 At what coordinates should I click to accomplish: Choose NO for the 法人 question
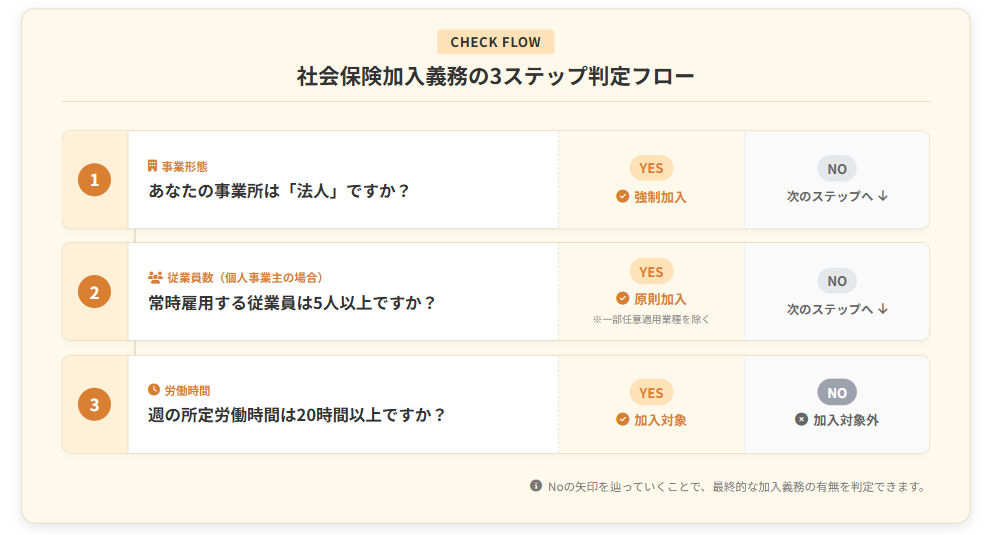837,168
